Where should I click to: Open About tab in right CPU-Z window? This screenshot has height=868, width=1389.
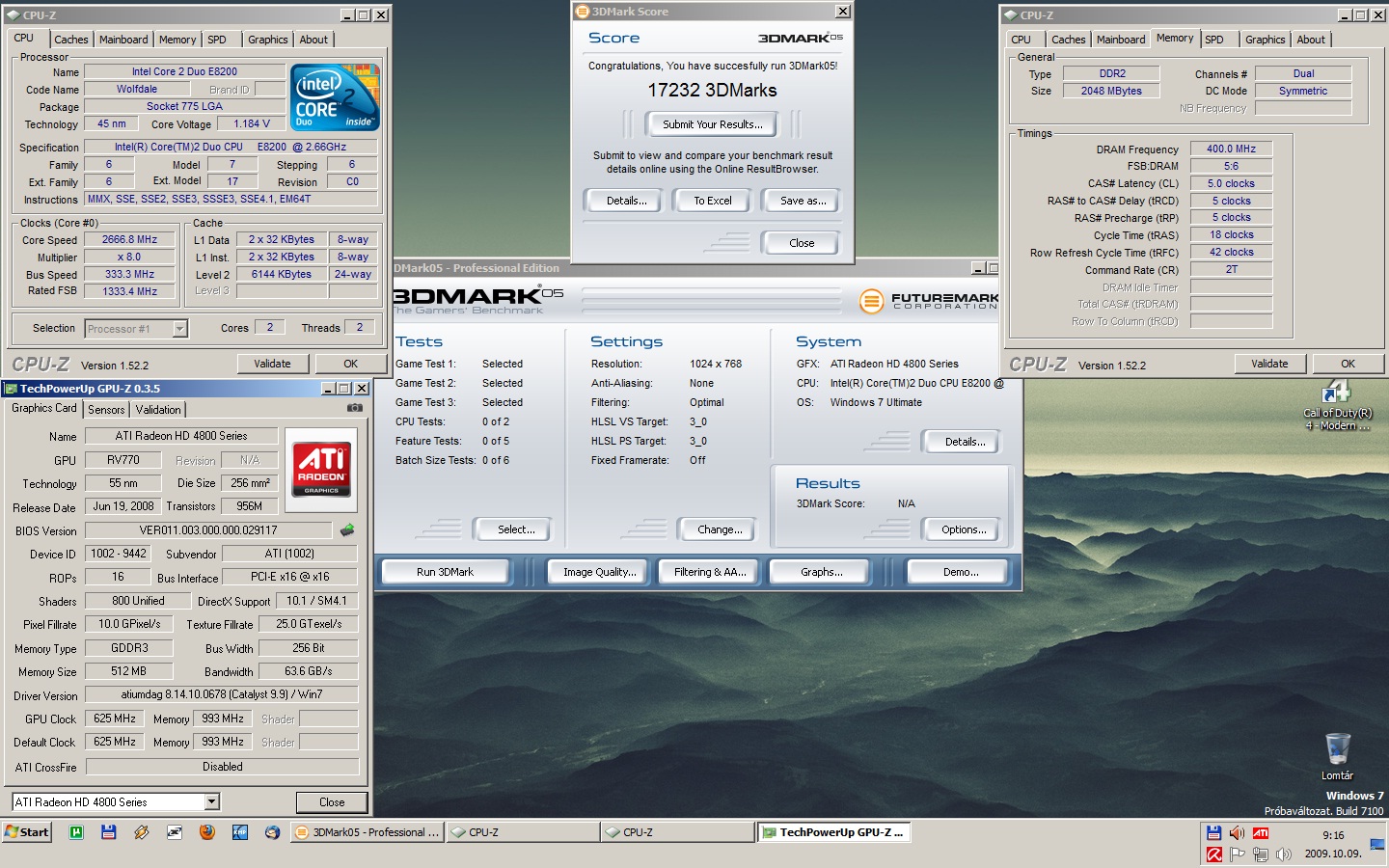click(x=1311, y=40)
